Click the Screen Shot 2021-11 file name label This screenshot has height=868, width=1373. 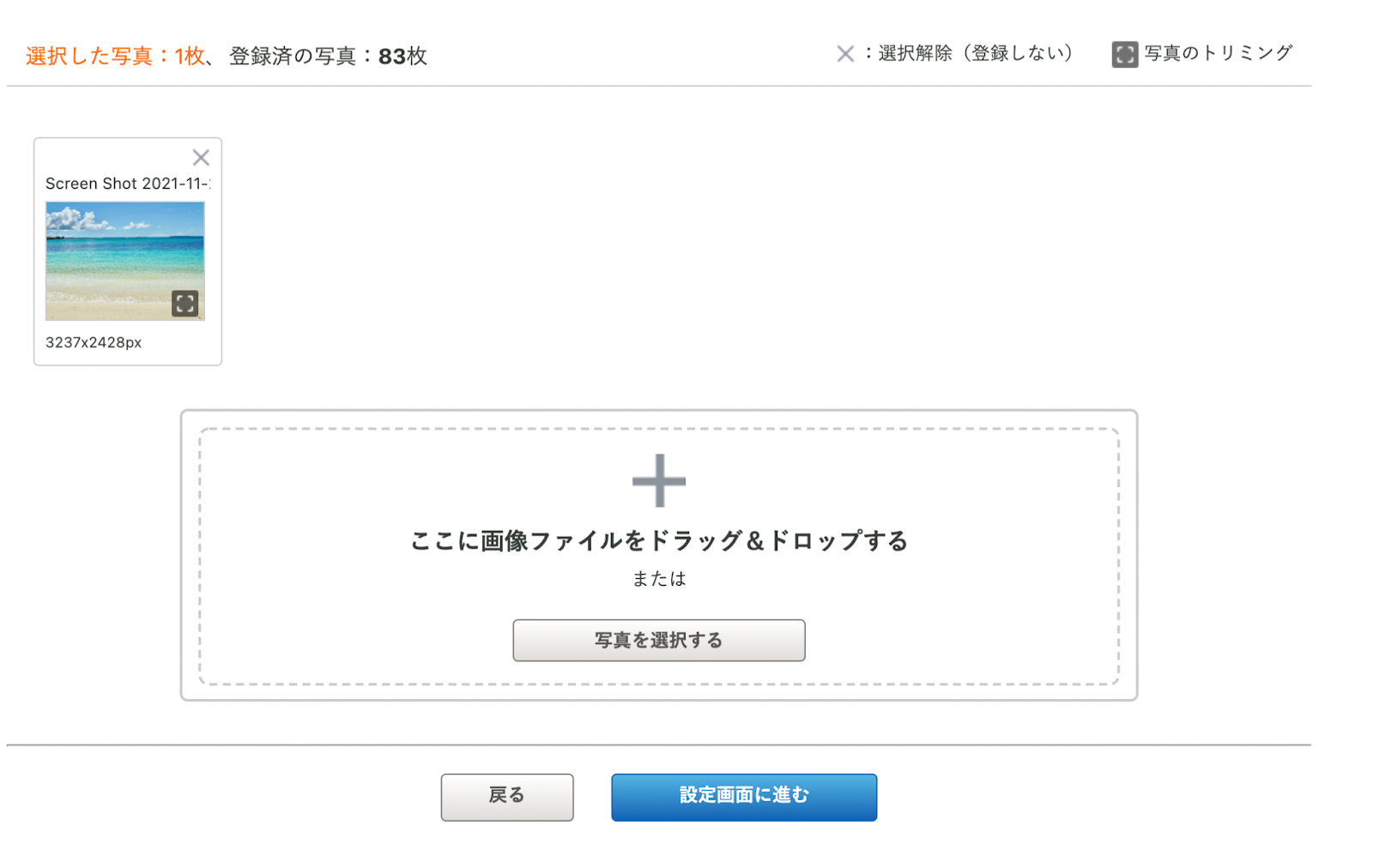(x=127, y=184)
